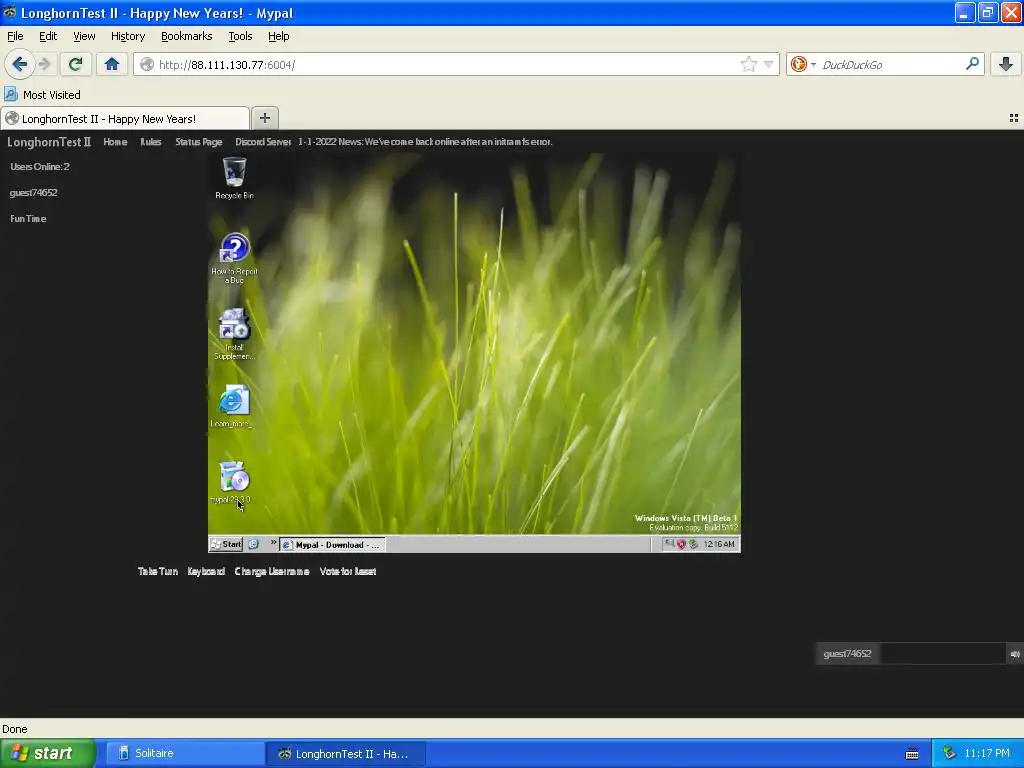Click the How to Report a Bug icon

click(234, 258)
